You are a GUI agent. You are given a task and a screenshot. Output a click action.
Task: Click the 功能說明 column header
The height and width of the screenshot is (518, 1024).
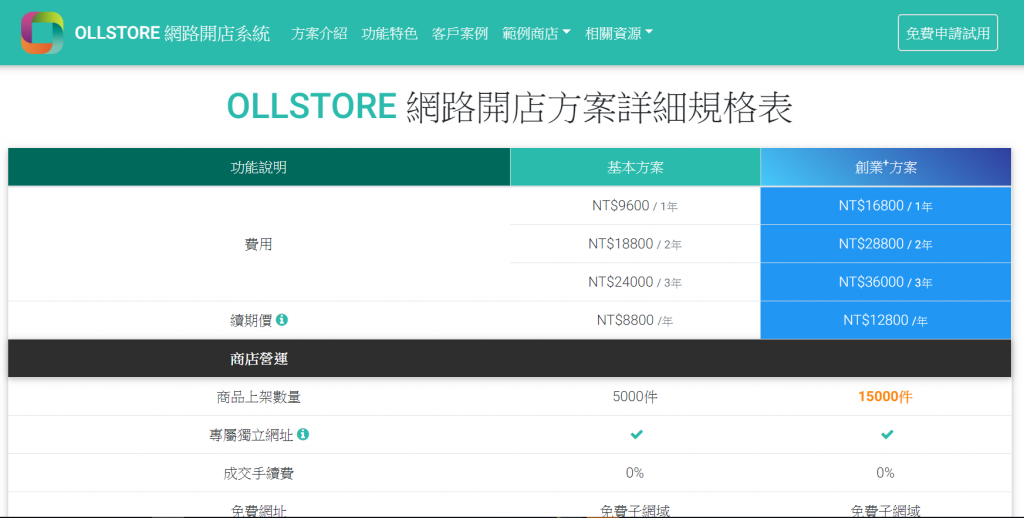pos(259,167)
